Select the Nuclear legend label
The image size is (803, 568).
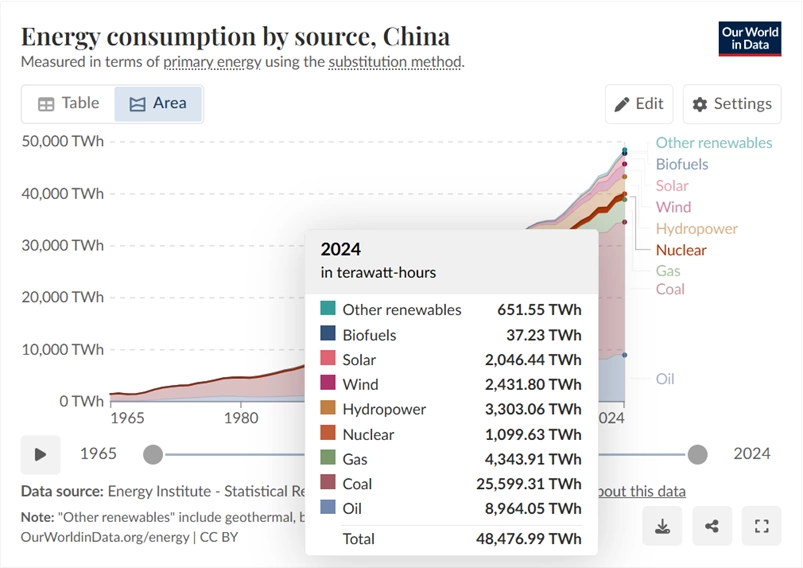click(x=681, y=250)
